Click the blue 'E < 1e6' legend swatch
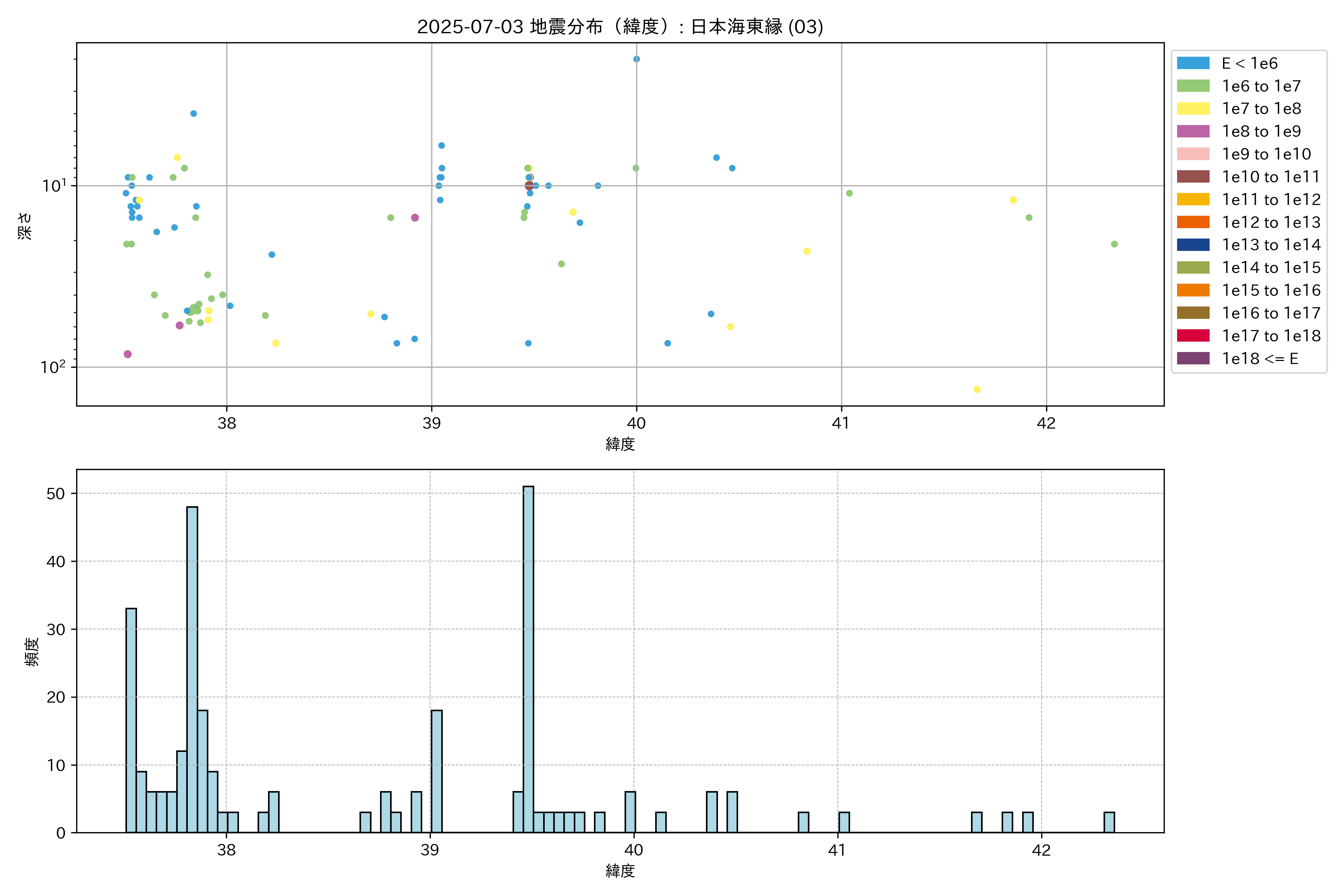1344x896 pixels. pyautogui.click(x=1192, y=63)
